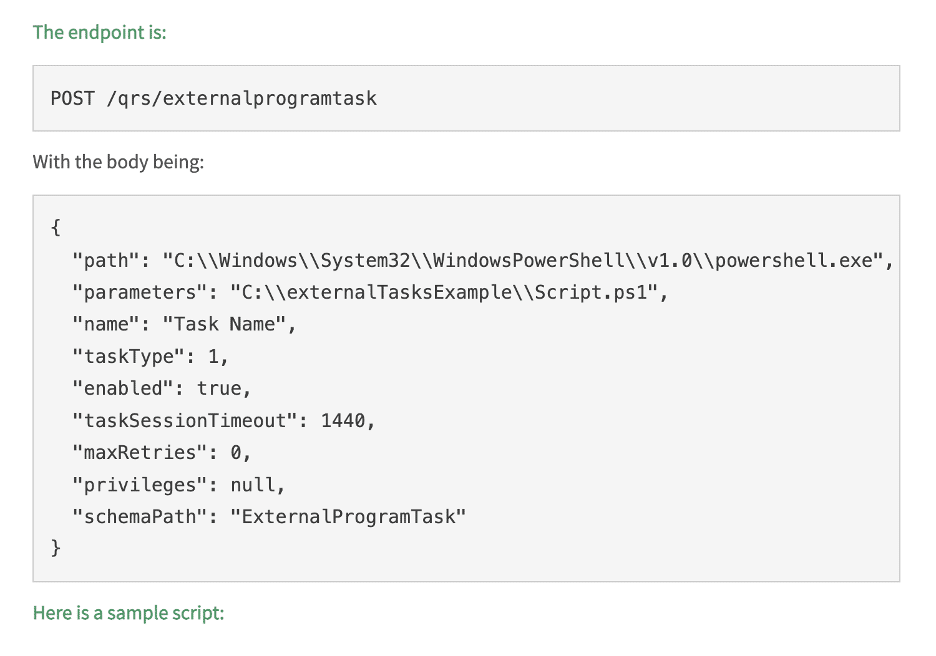Click the "enabled": true line
Image resolution: width=936 pixels, height=656 pixels.
click(162, 389)
